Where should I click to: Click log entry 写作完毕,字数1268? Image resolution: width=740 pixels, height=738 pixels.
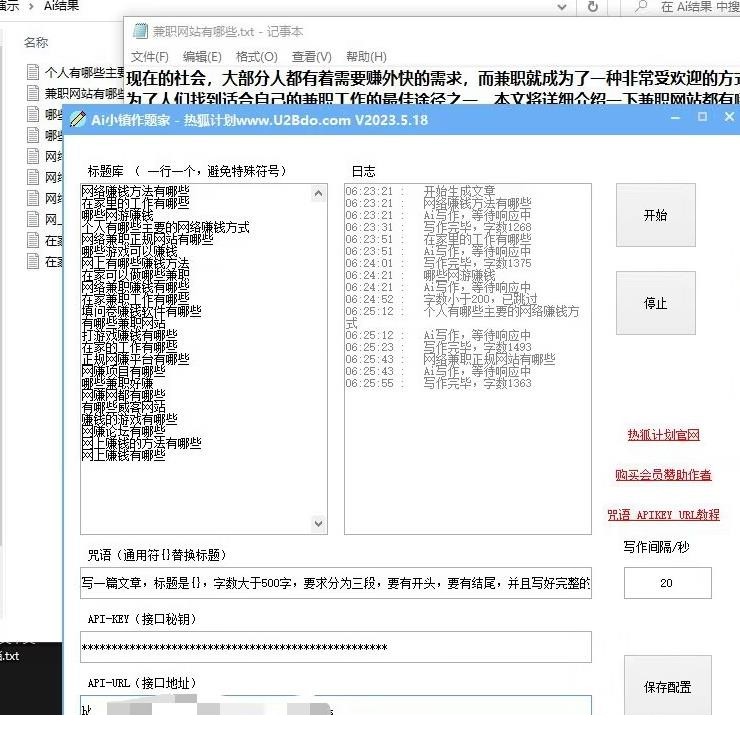coord(477,227)
